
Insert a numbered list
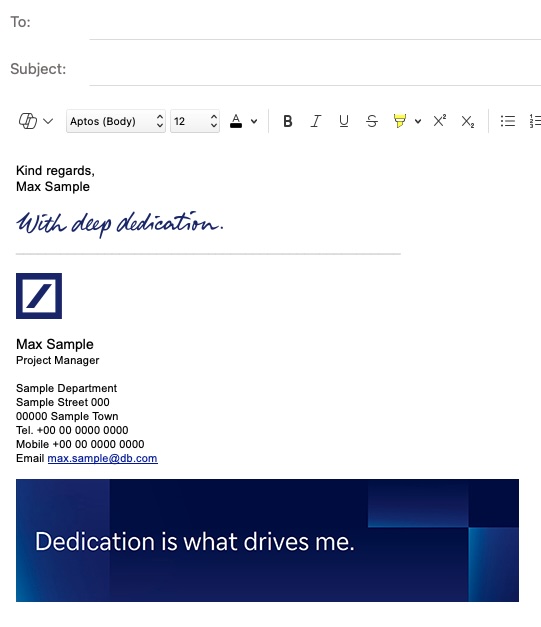point(535,121)
